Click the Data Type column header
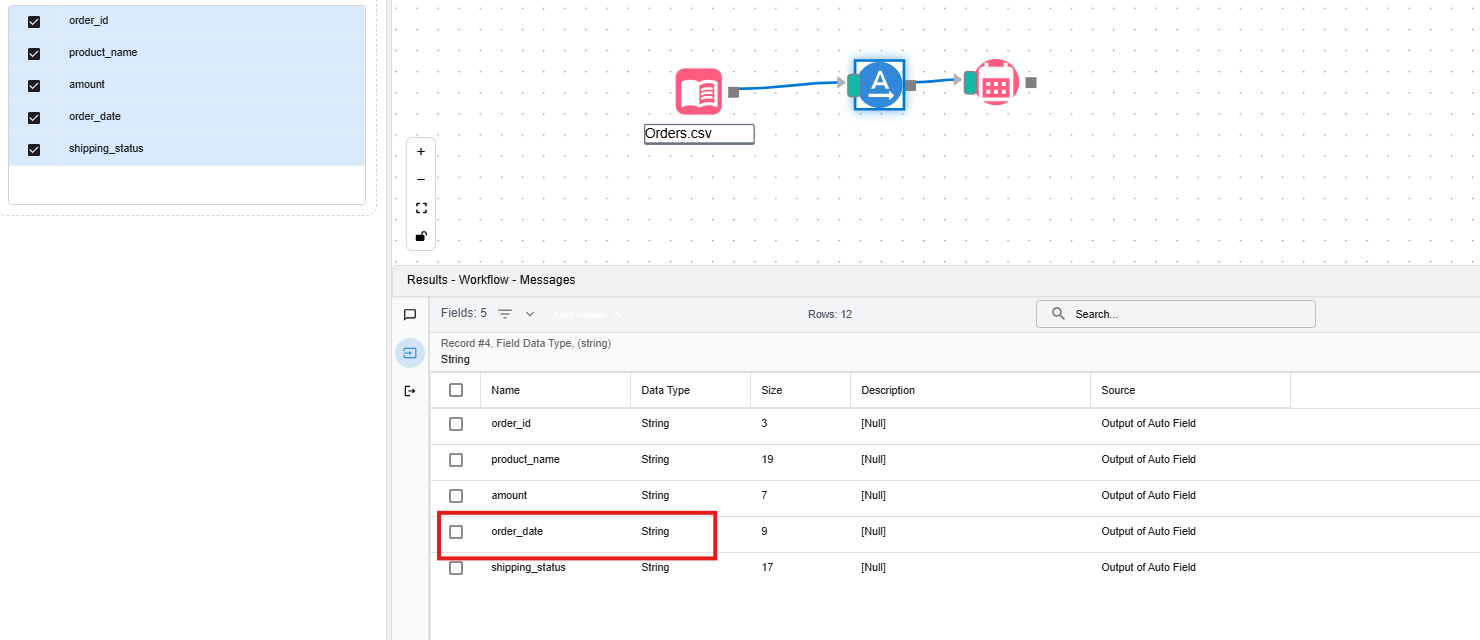The image size is (1480, 640). 665,390
